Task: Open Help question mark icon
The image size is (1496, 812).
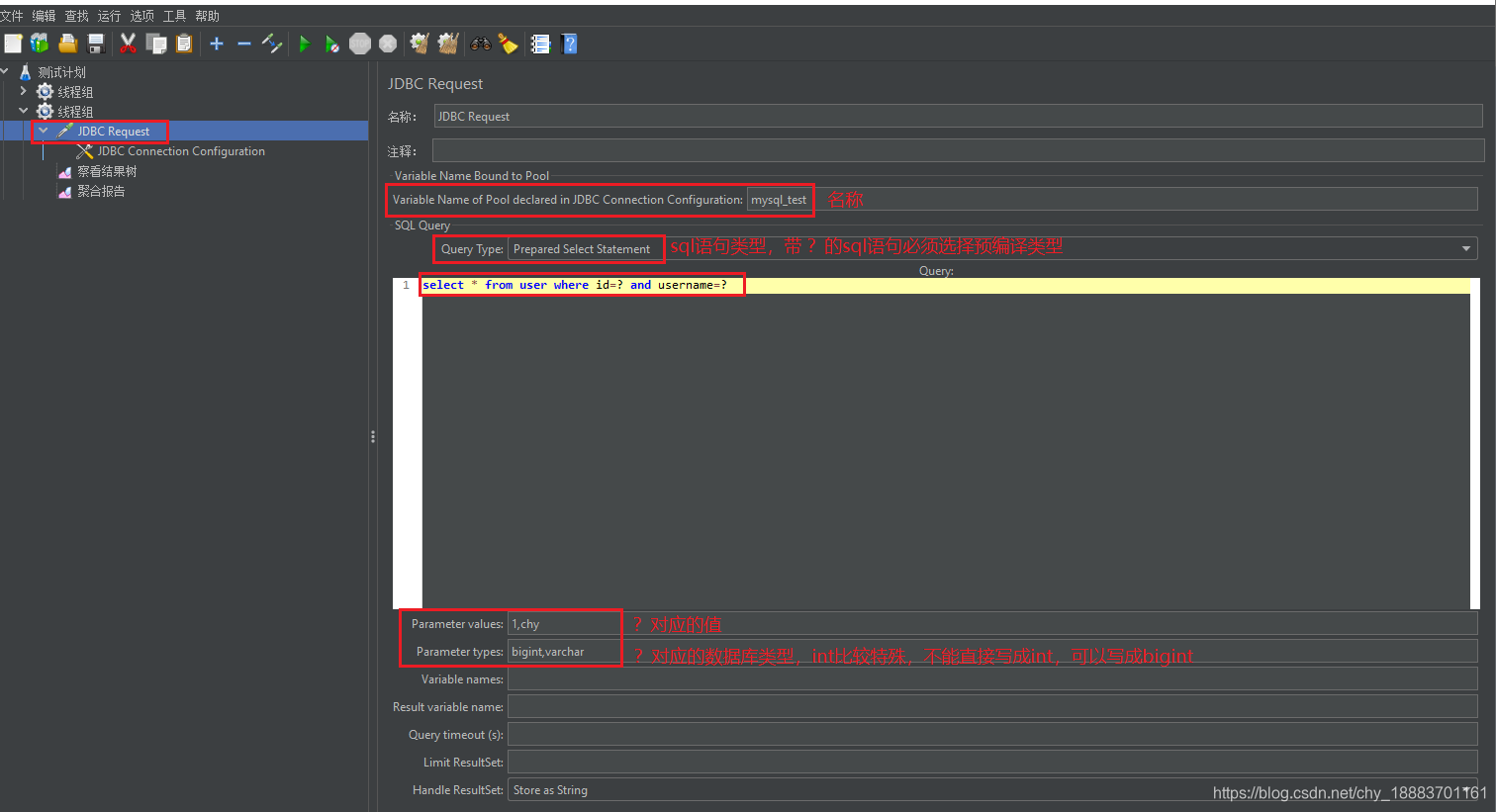Action: 569,44
